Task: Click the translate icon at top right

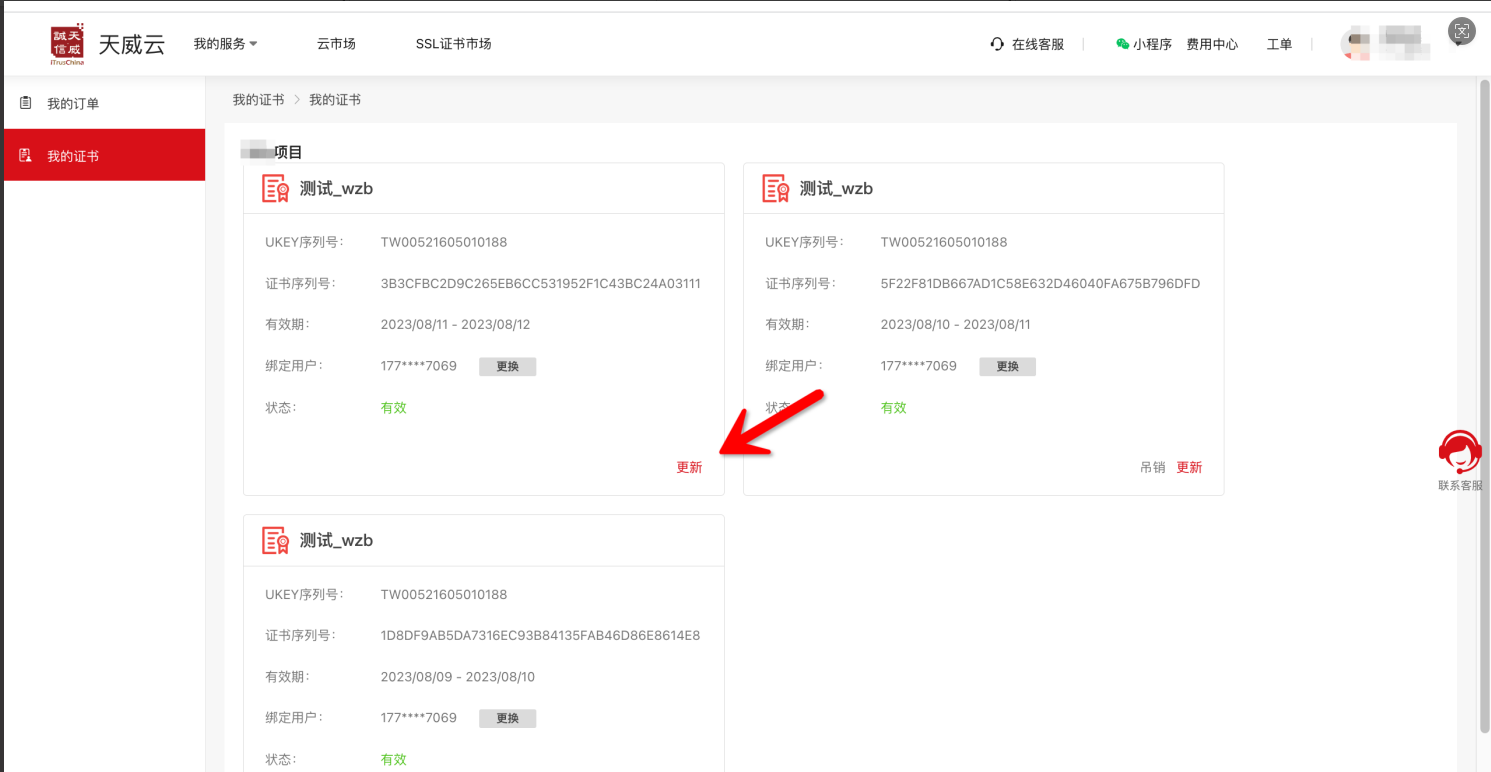Action: 1462,31
